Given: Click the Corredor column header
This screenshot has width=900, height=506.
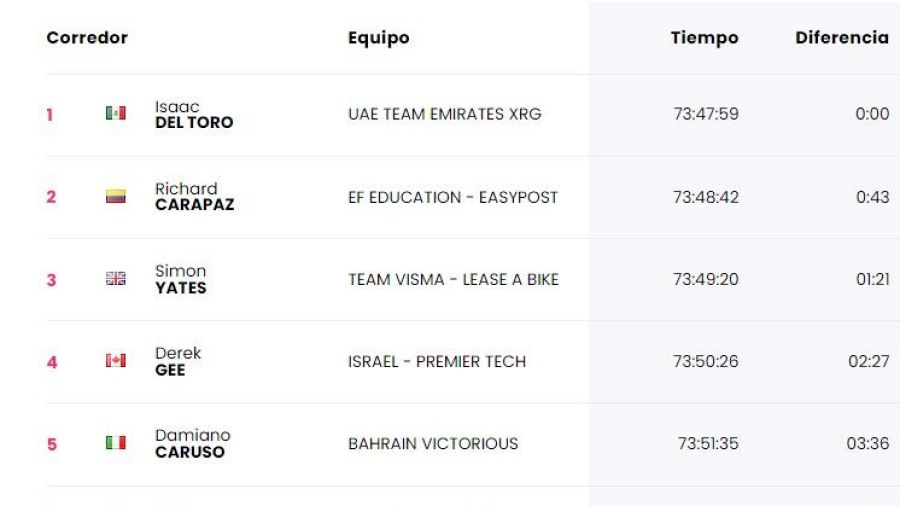Looking at the screenshot, I should [87, 38].
